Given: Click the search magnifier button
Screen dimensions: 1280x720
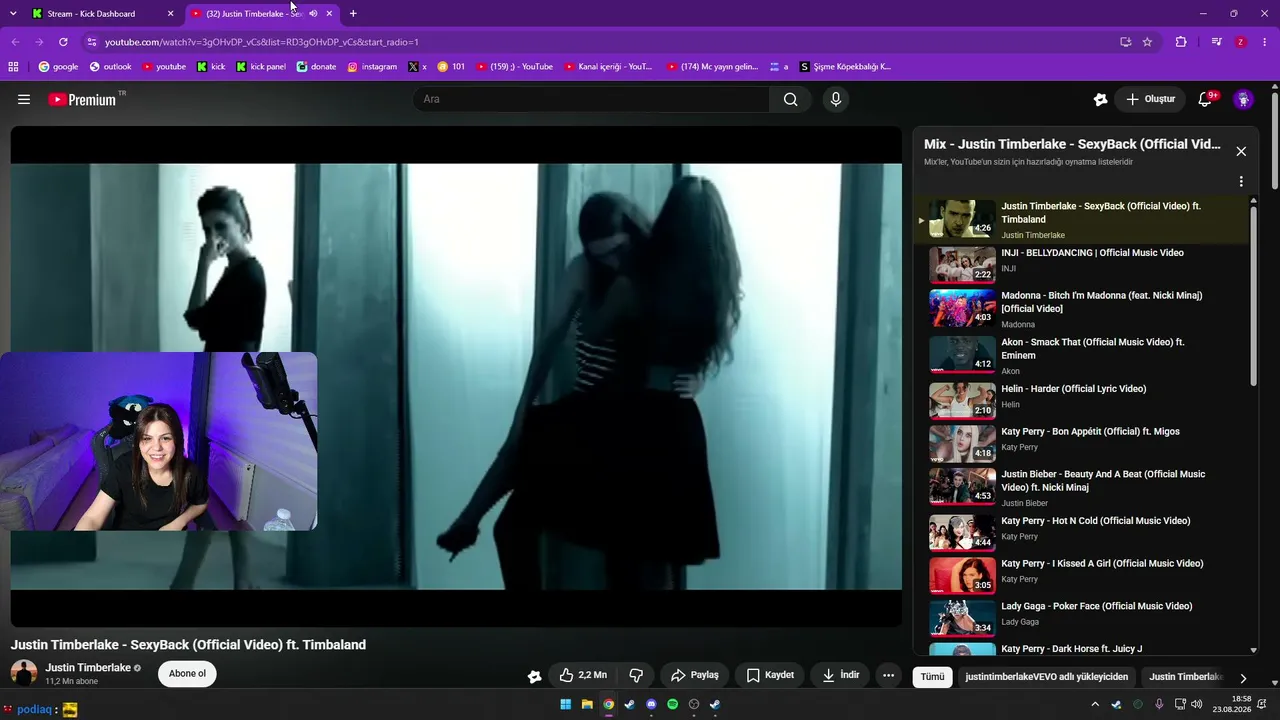Looking at the screenshot, I should (790, 99).
